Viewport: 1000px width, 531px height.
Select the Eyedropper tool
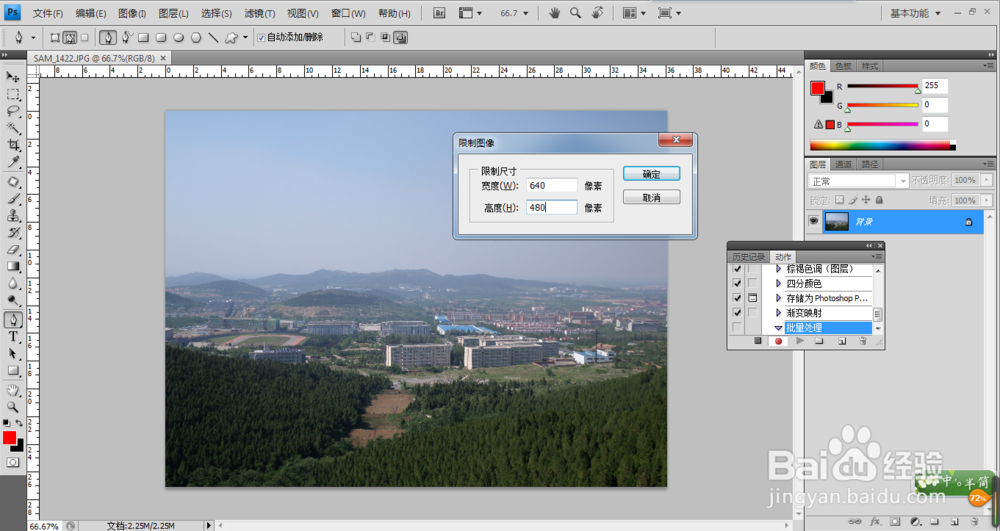(x=13, y=162)
